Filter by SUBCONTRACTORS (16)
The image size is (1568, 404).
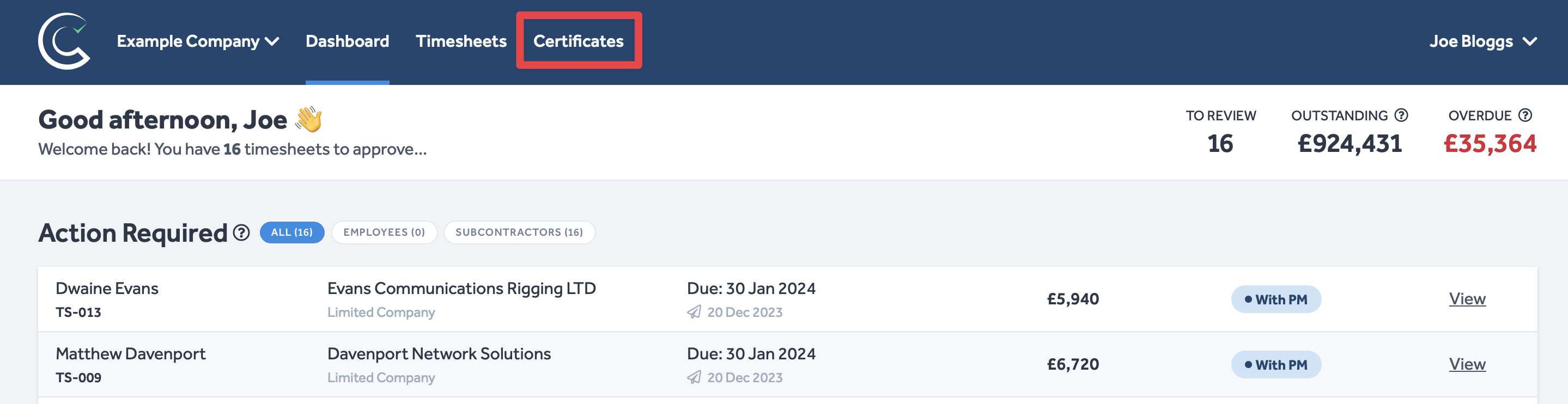click(519, 232)
